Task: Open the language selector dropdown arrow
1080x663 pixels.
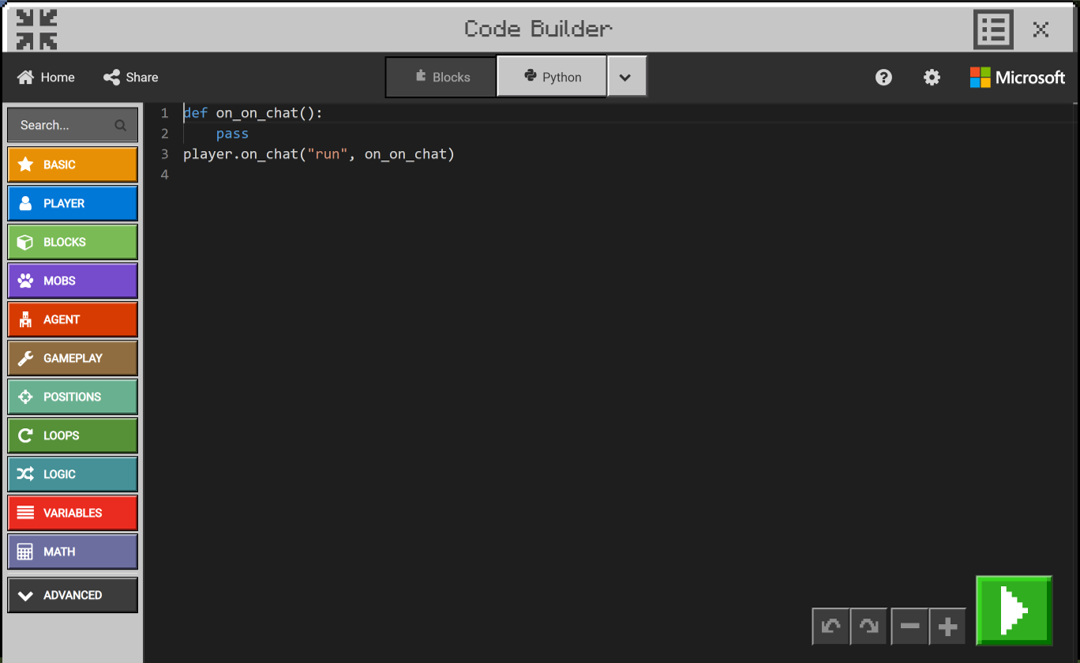Action: 626,76
